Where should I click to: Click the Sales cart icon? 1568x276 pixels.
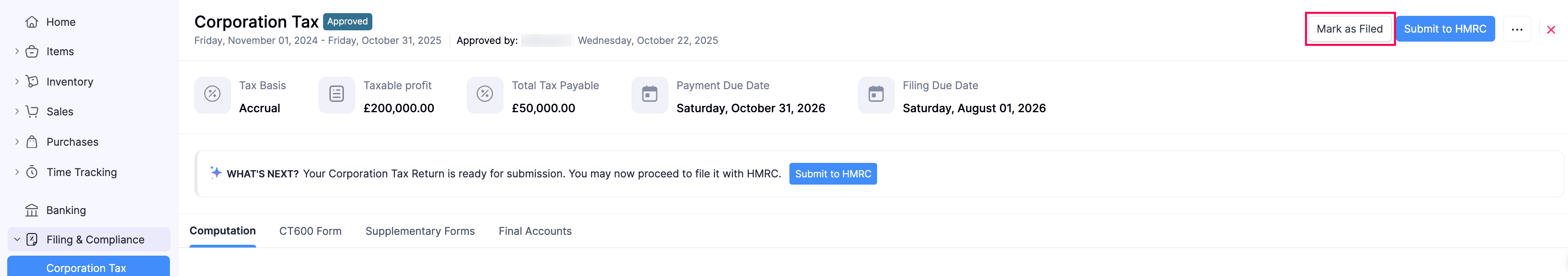tap(32, 111)
